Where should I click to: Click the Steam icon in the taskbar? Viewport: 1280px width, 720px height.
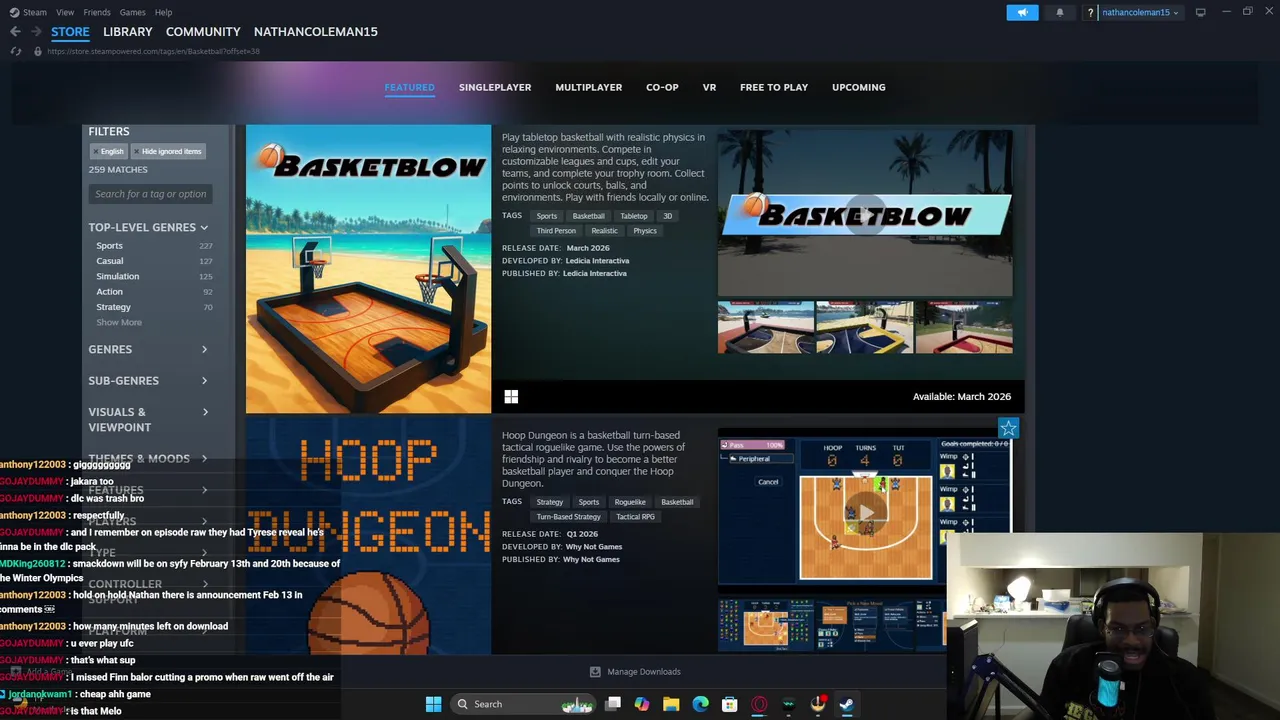click(x=846, y=704)
